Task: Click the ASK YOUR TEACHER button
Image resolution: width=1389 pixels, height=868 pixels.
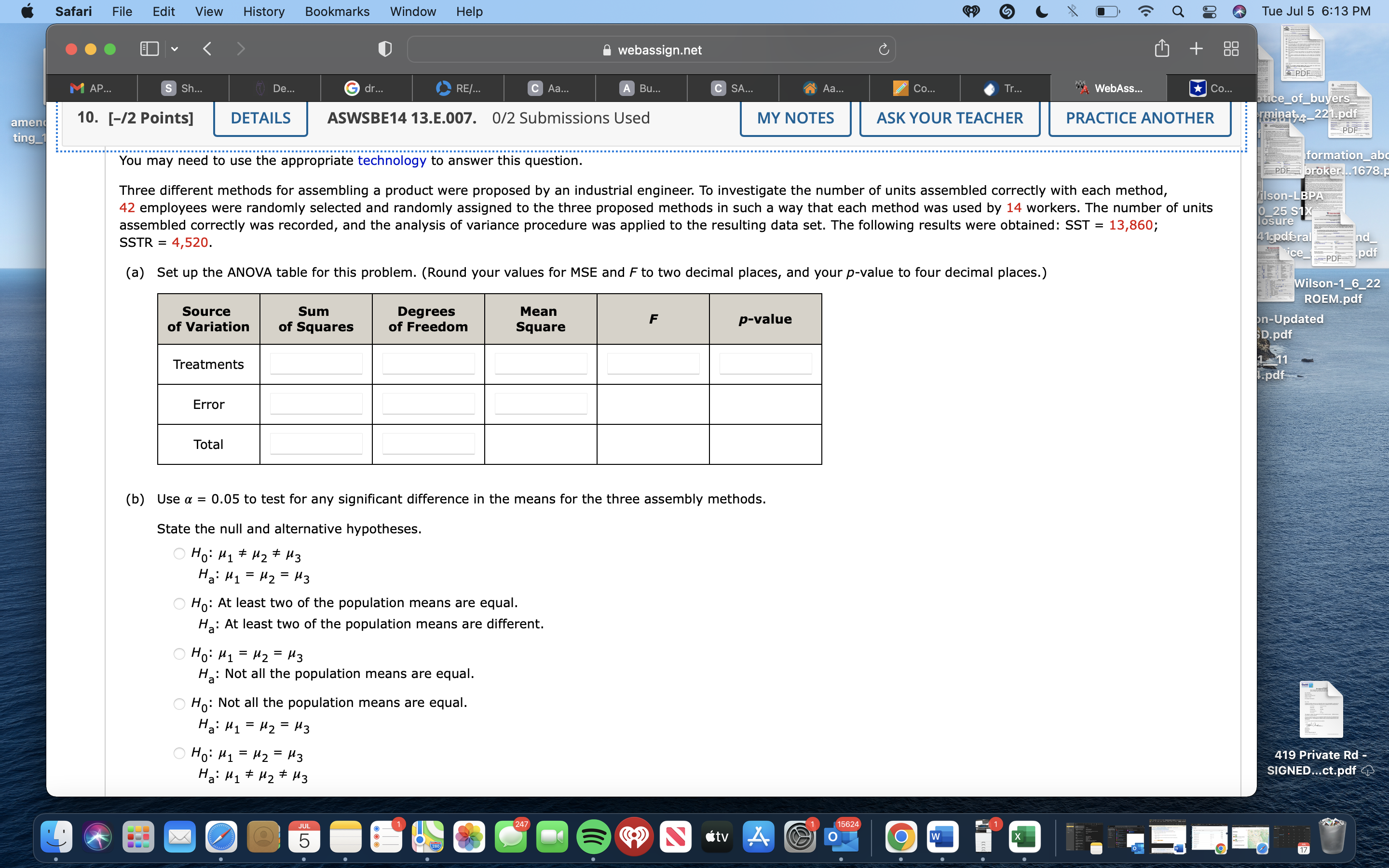Action: pyautogui.click(x=950, y=118)
